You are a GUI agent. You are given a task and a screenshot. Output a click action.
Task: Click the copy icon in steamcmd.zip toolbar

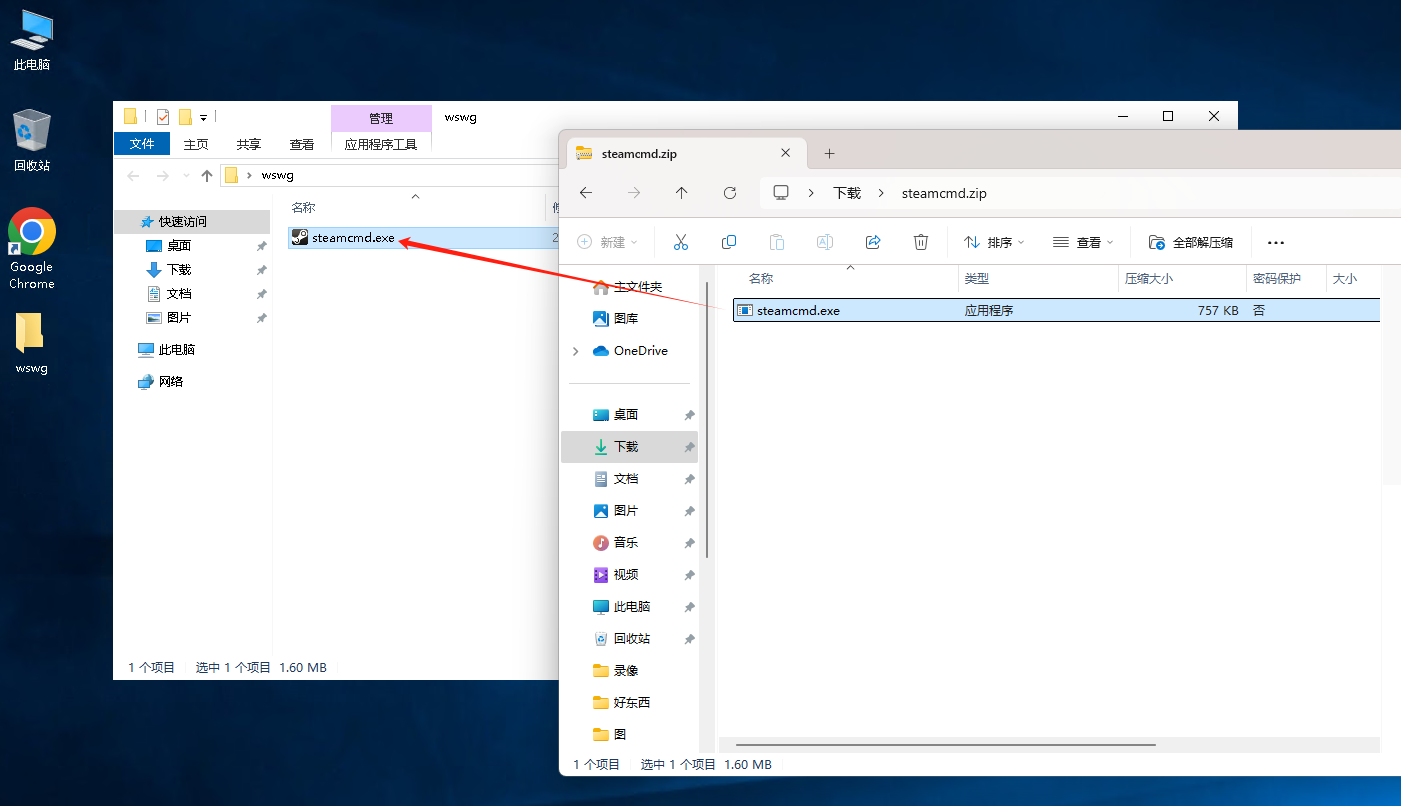pyautogui.click(x=729, y=242)
